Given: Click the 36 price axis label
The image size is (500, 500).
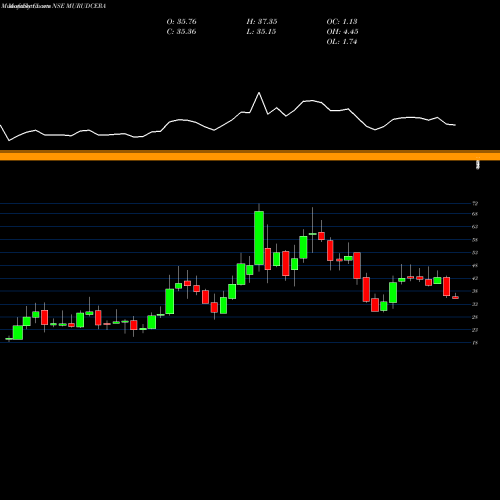Looking at the screenshot, I should [475, 291].
